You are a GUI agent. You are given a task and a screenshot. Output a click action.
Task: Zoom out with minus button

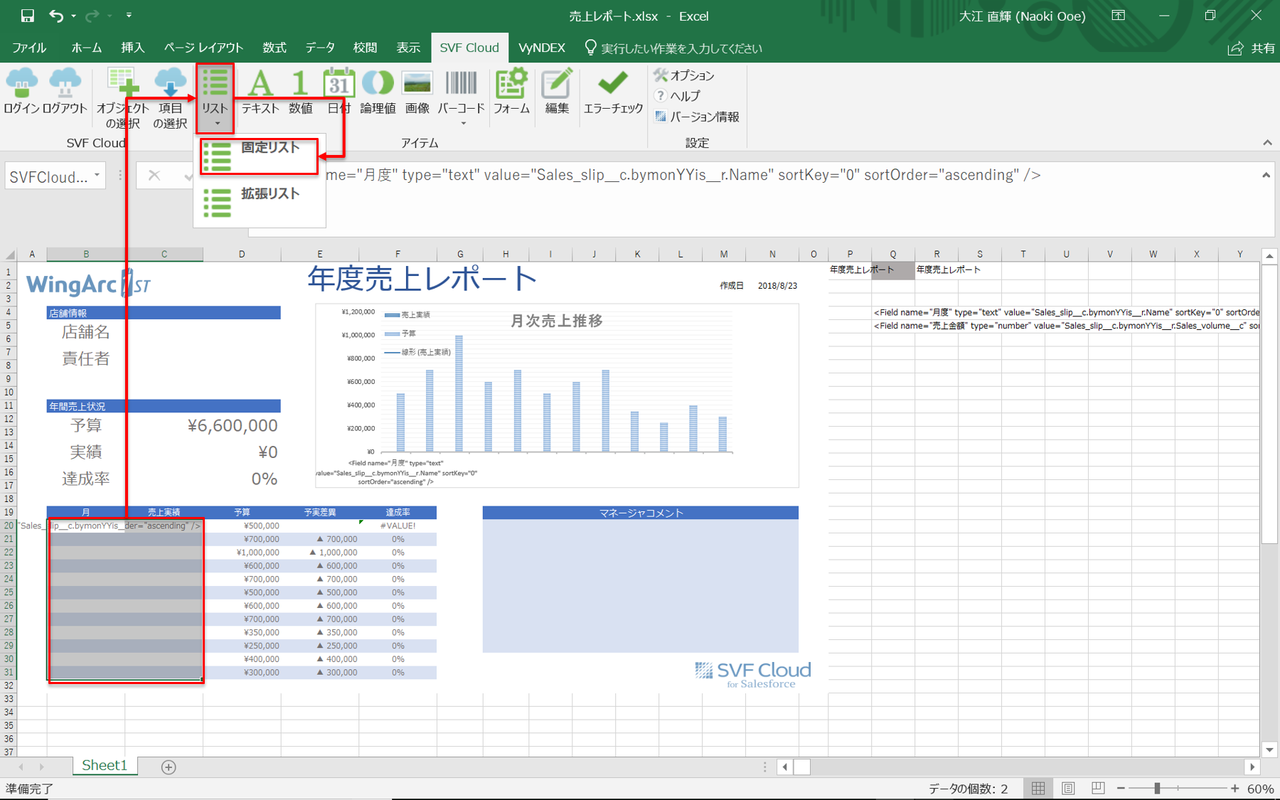[x=1122, y=789]
